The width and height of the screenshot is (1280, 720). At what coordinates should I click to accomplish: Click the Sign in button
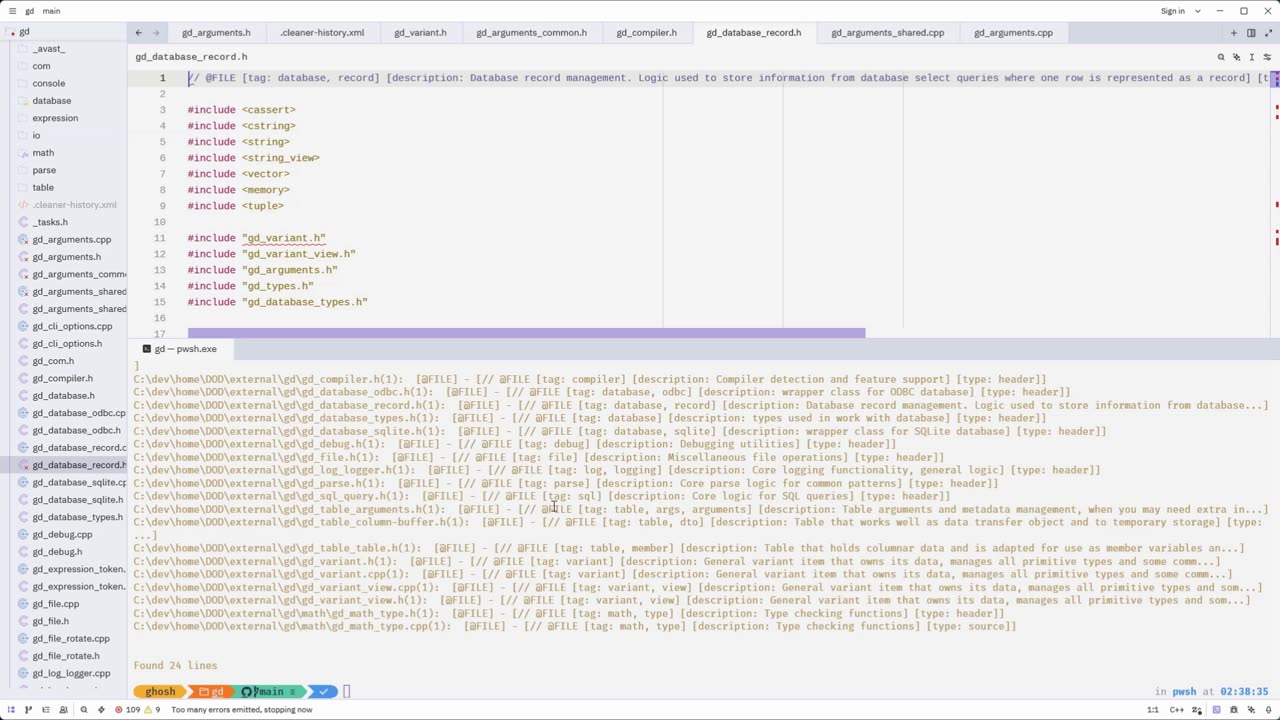click(x=1173, y=11)
